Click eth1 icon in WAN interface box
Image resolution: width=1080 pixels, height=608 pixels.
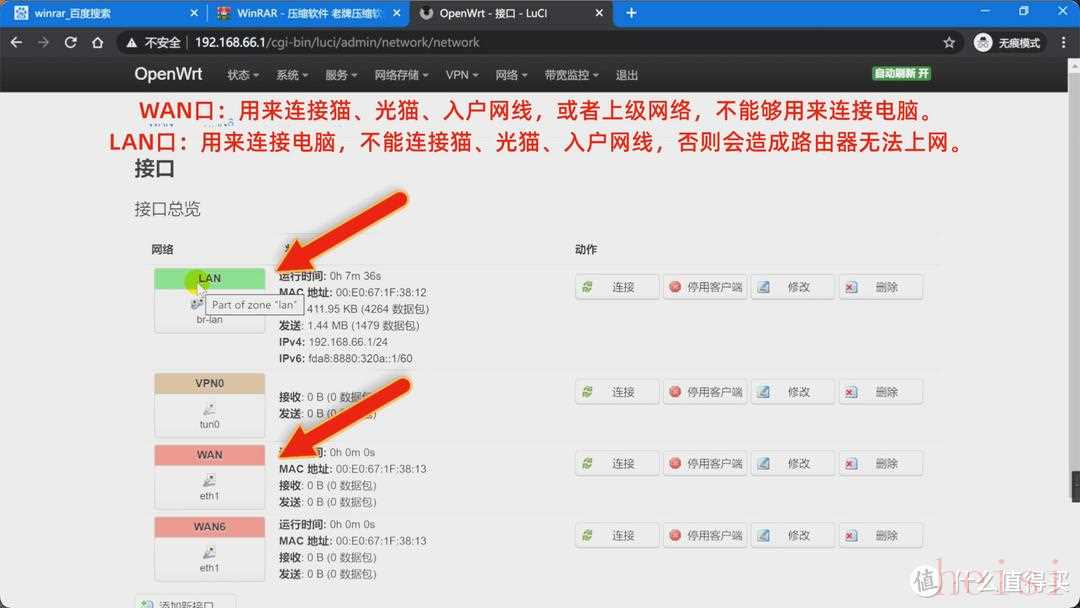coord(209,481)
